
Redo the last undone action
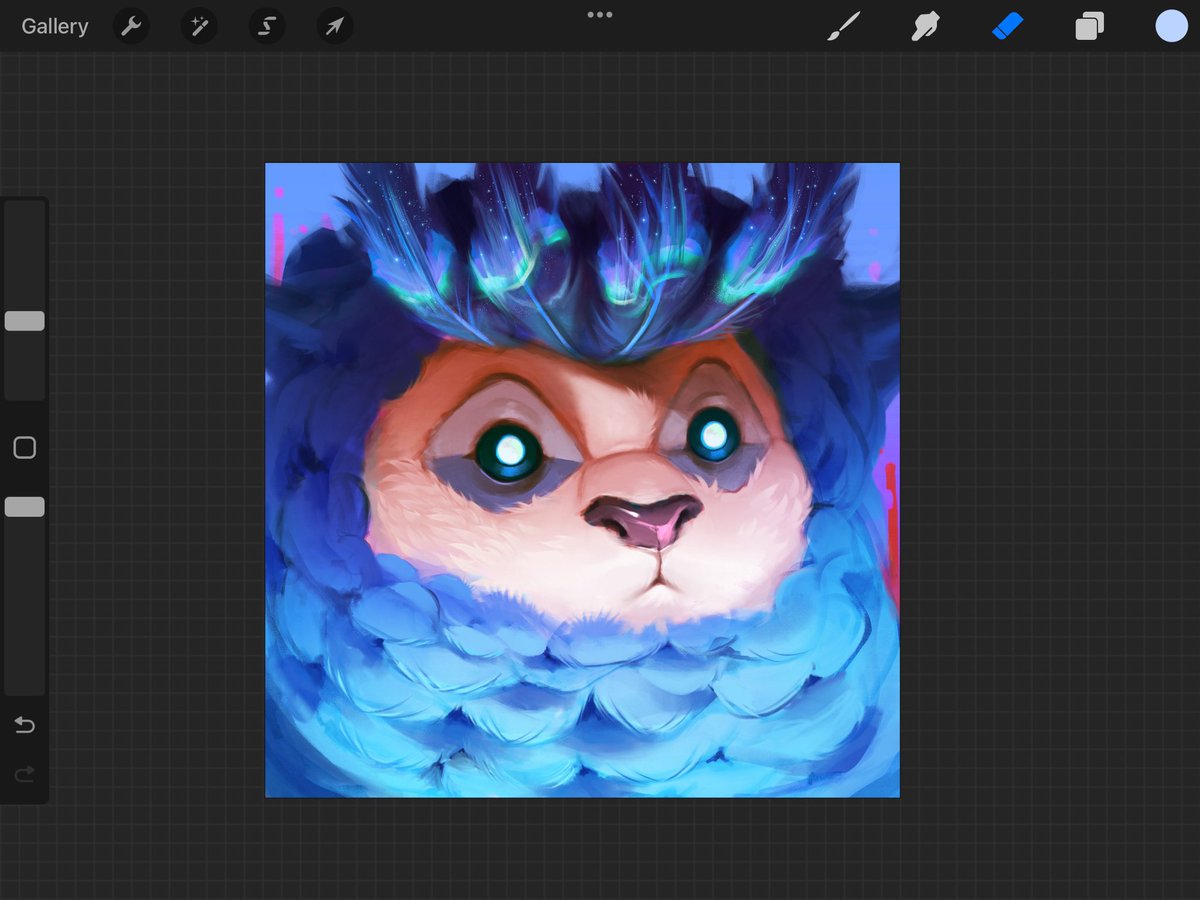(25, 773)
